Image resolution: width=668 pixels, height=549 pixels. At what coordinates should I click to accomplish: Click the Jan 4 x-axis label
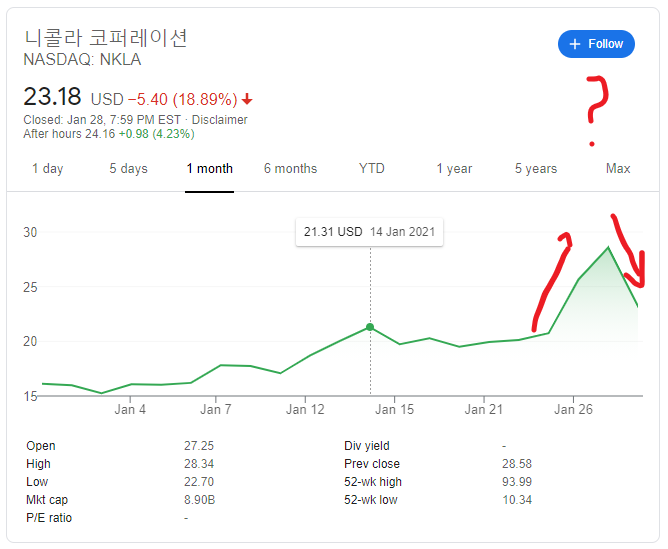(130, 410)
